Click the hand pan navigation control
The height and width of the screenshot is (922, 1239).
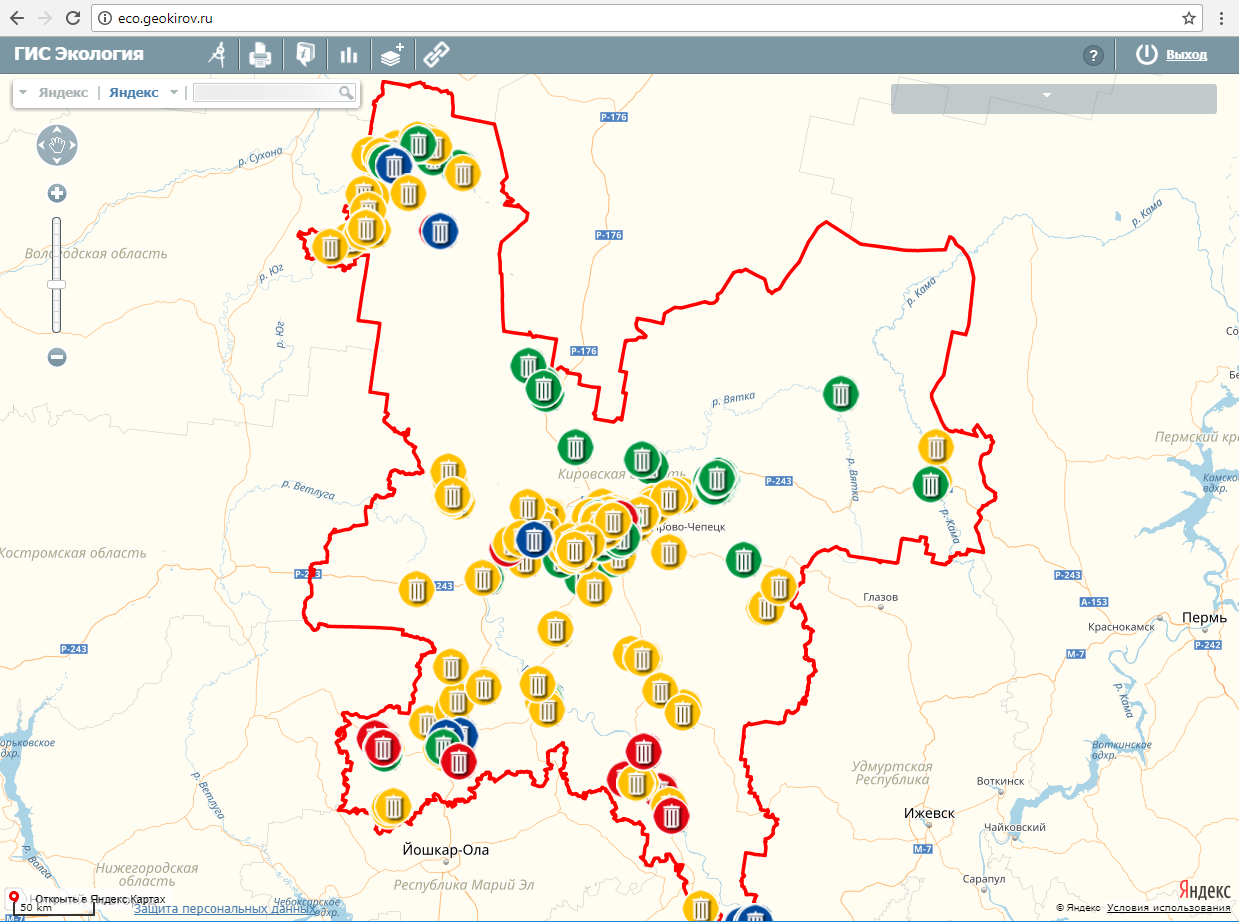pyautogui.click(x=57, y=146)
